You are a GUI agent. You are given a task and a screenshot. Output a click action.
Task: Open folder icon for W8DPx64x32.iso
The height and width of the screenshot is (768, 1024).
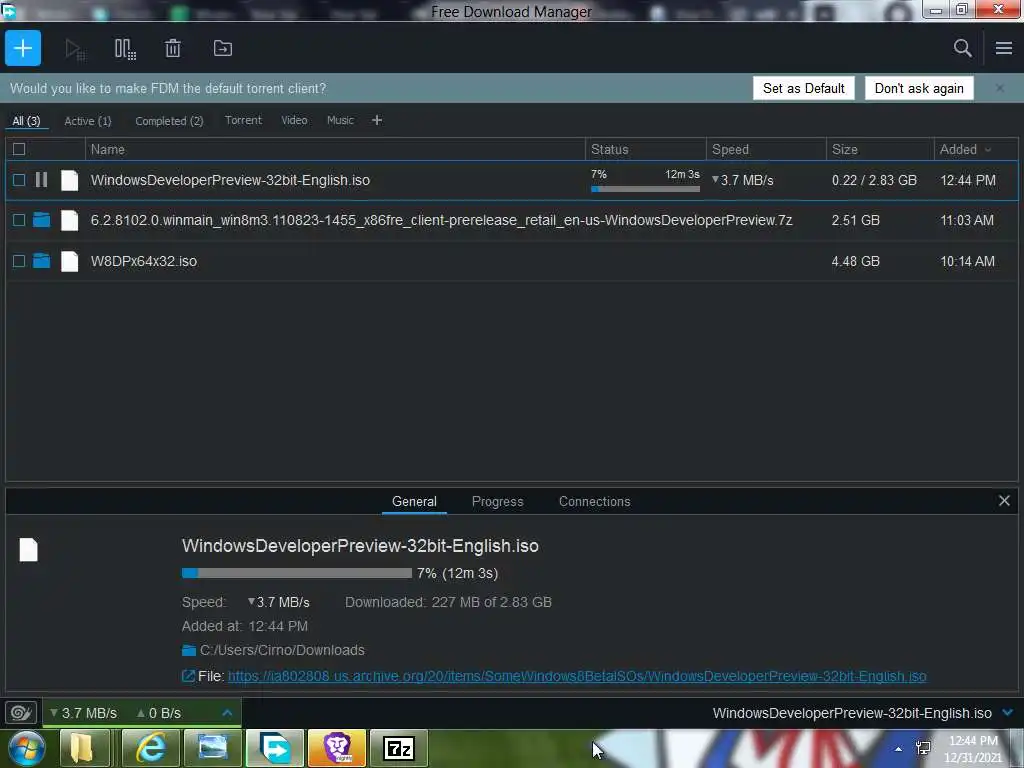pyautogui.click(x=41, y=261)
